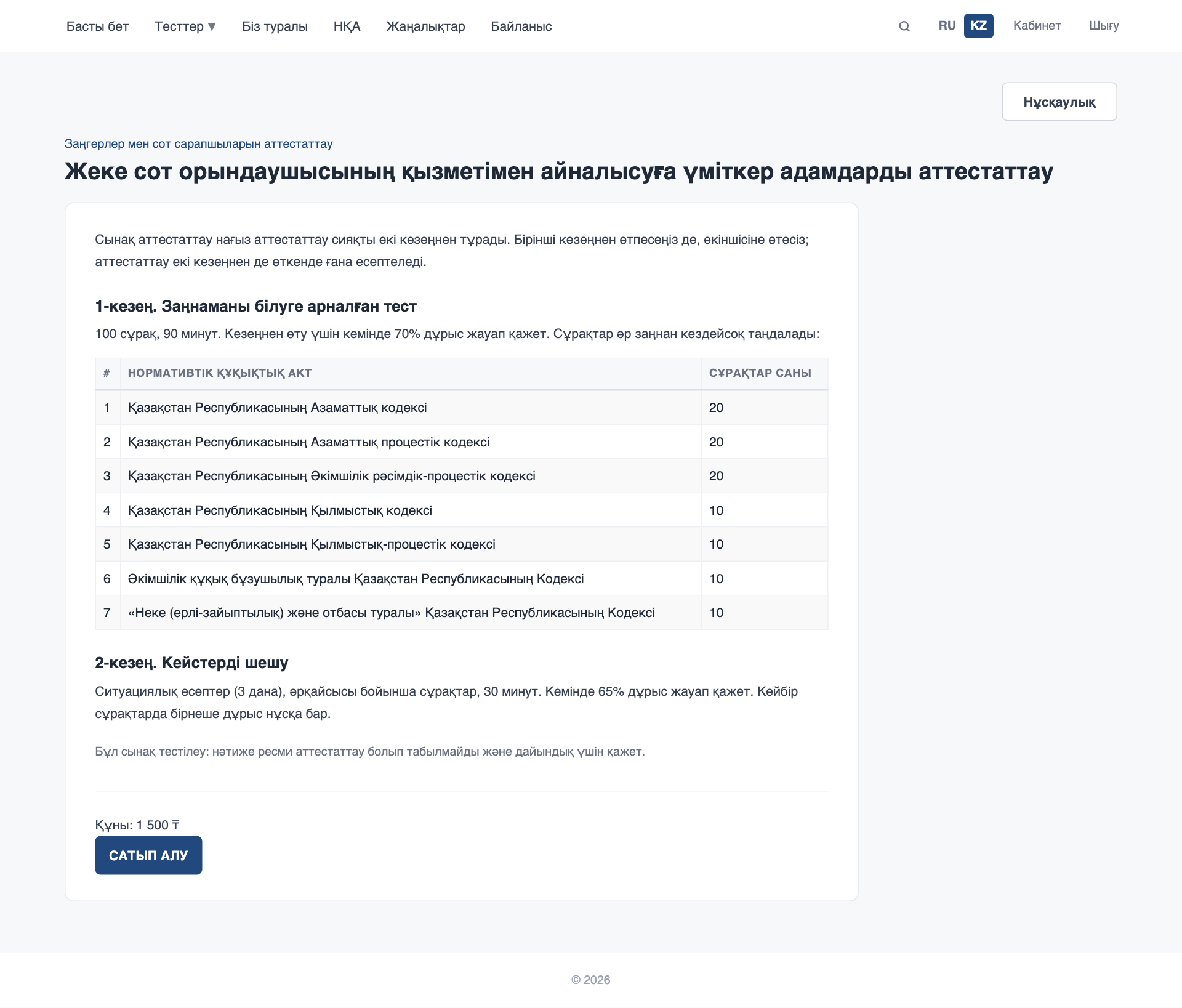The image size is (1182, 1008).
Task: Open Жаңалықтар in the navigation
Action: 425,26
